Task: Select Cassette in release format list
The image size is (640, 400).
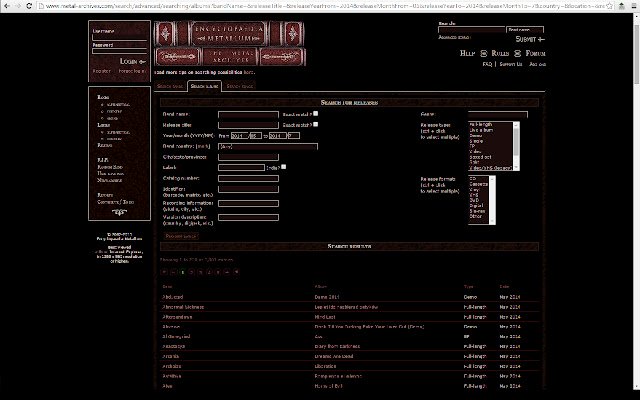Action: 478,184
